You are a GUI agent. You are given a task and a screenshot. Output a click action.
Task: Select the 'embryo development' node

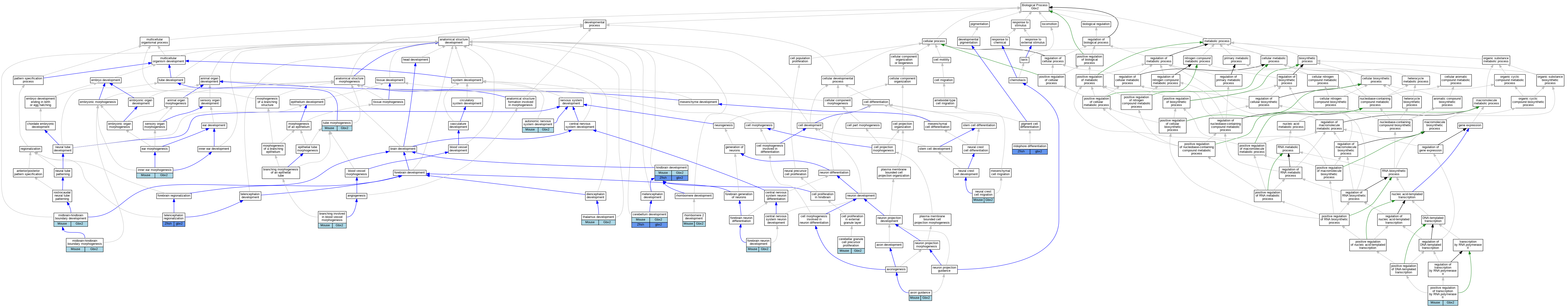pos(106,80)
